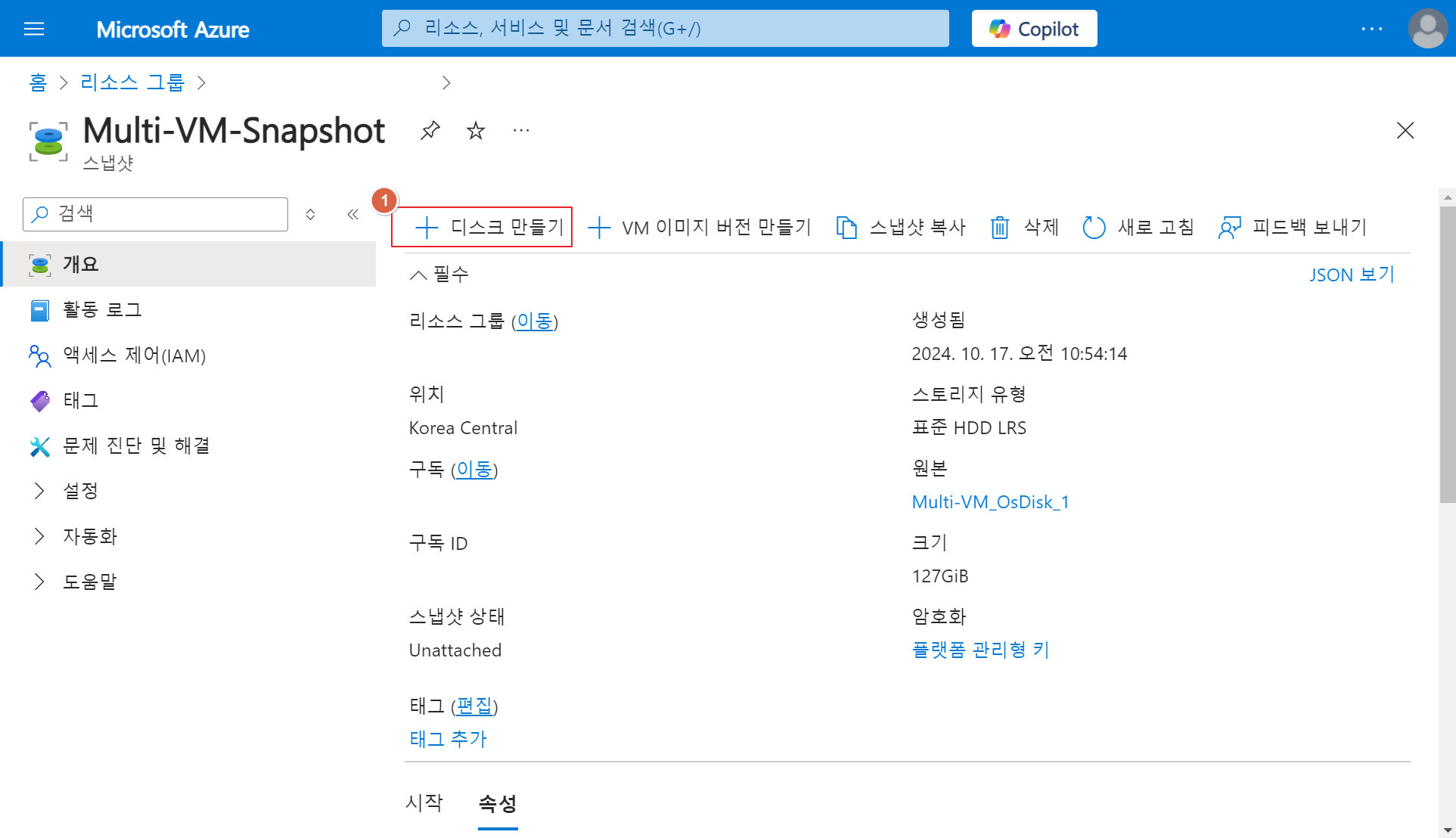The height and width of the screenshot is (838, 1456).
Task: Add snapshot to favorites star
Action: (x=475, y=131)
